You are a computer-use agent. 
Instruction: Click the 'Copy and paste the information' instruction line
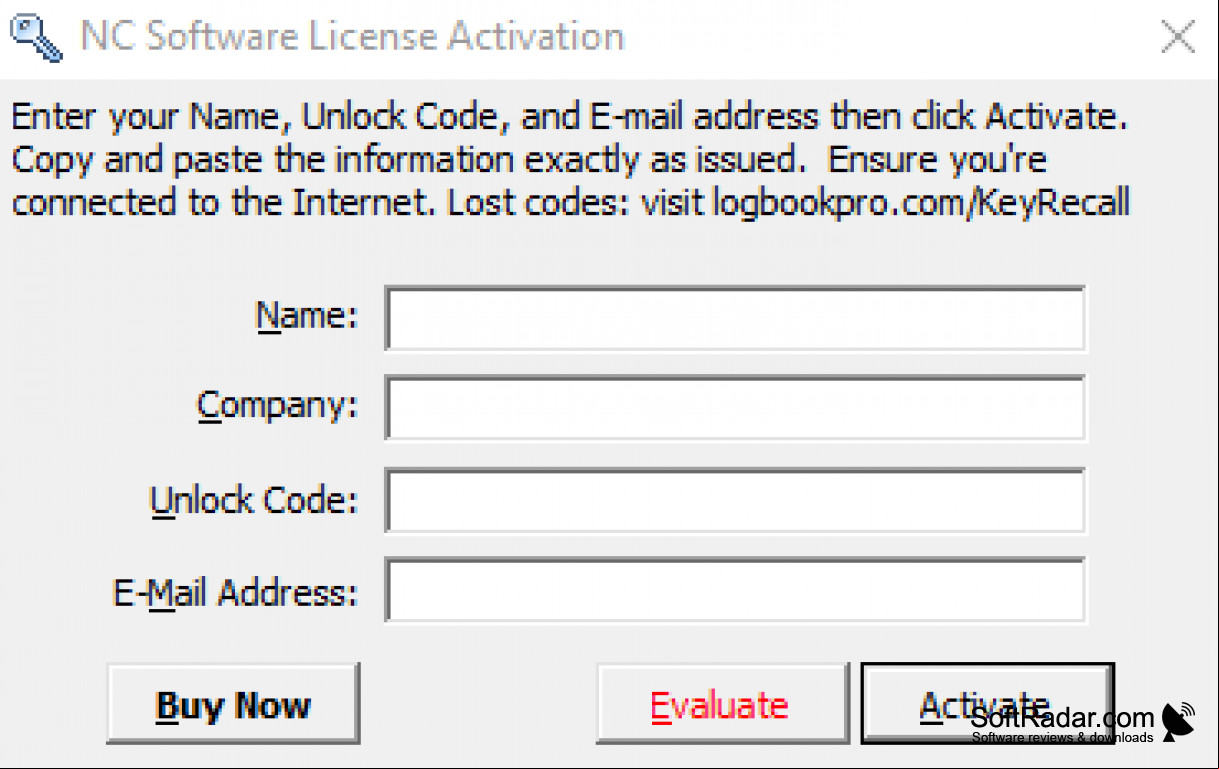click(529, 160)
